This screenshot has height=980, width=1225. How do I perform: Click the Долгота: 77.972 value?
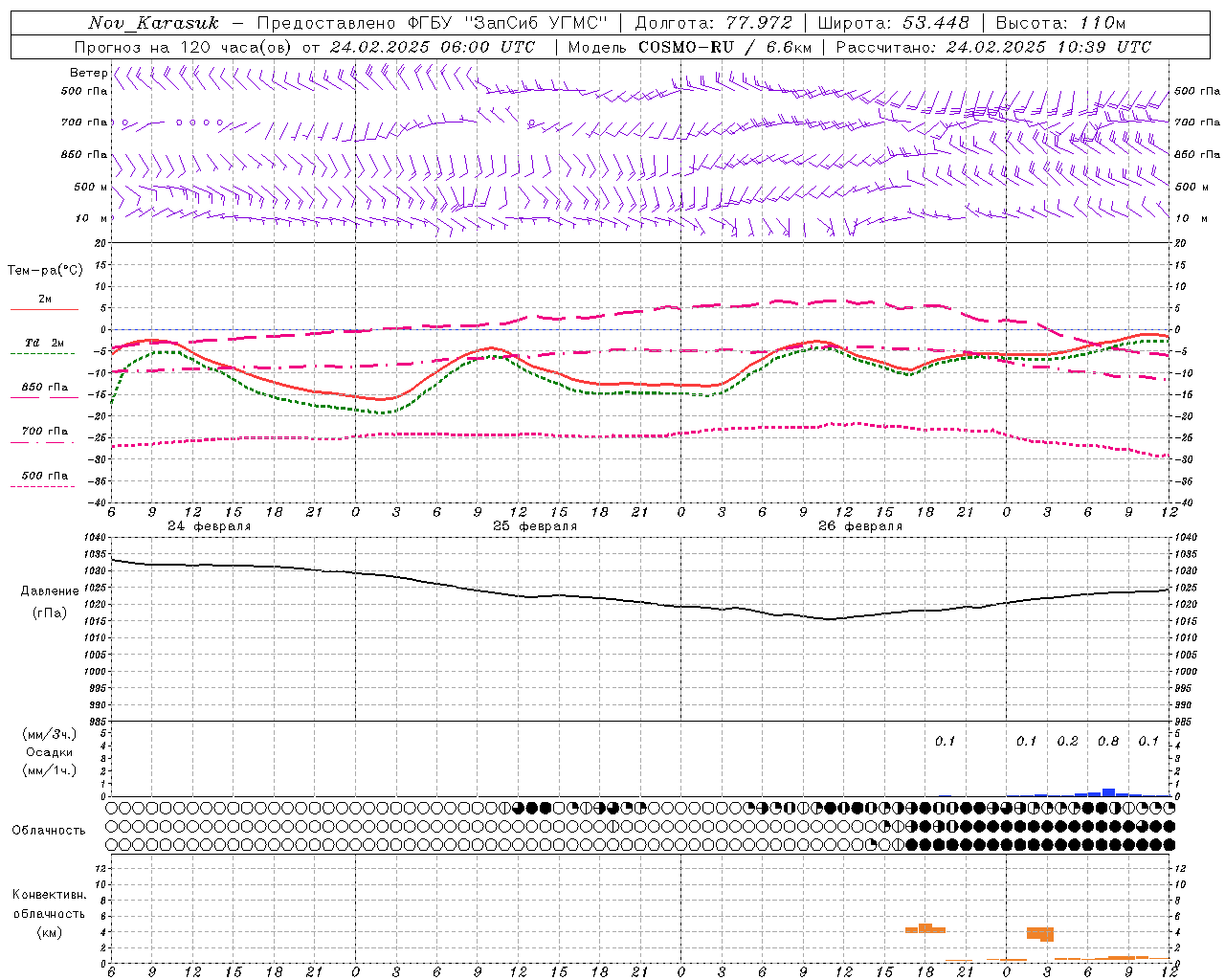click(x=713, y=23)
